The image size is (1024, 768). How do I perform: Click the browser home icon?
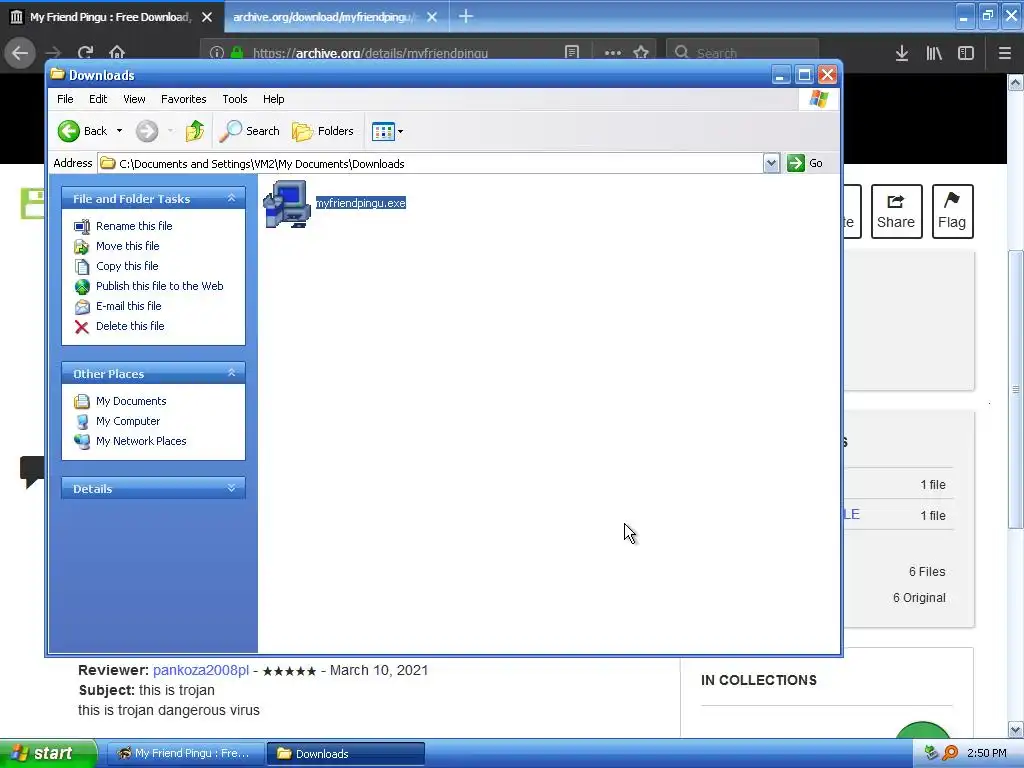(x=117, y=53)
